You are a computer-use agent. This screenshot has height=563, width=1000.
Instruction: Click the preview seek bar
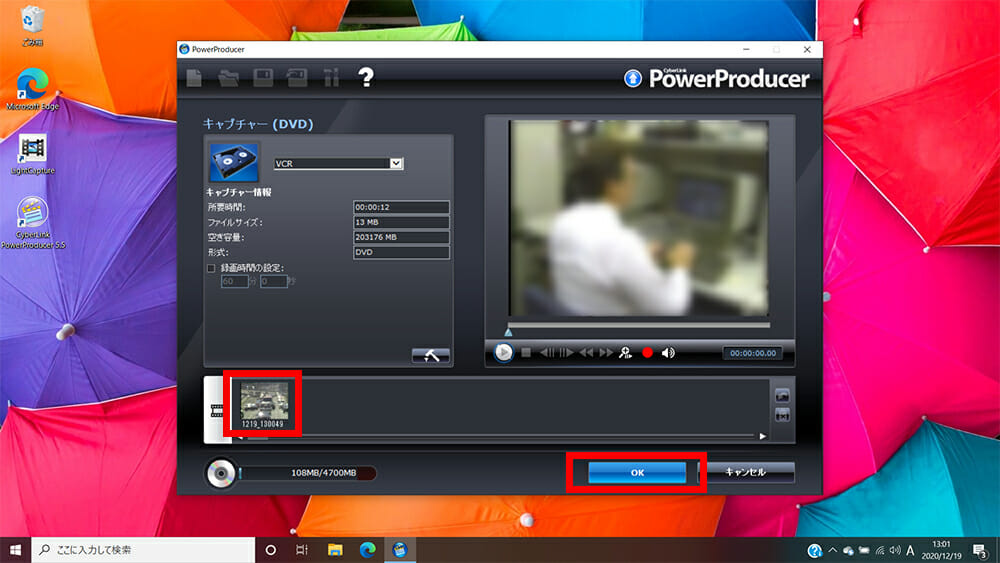(638, 325)
